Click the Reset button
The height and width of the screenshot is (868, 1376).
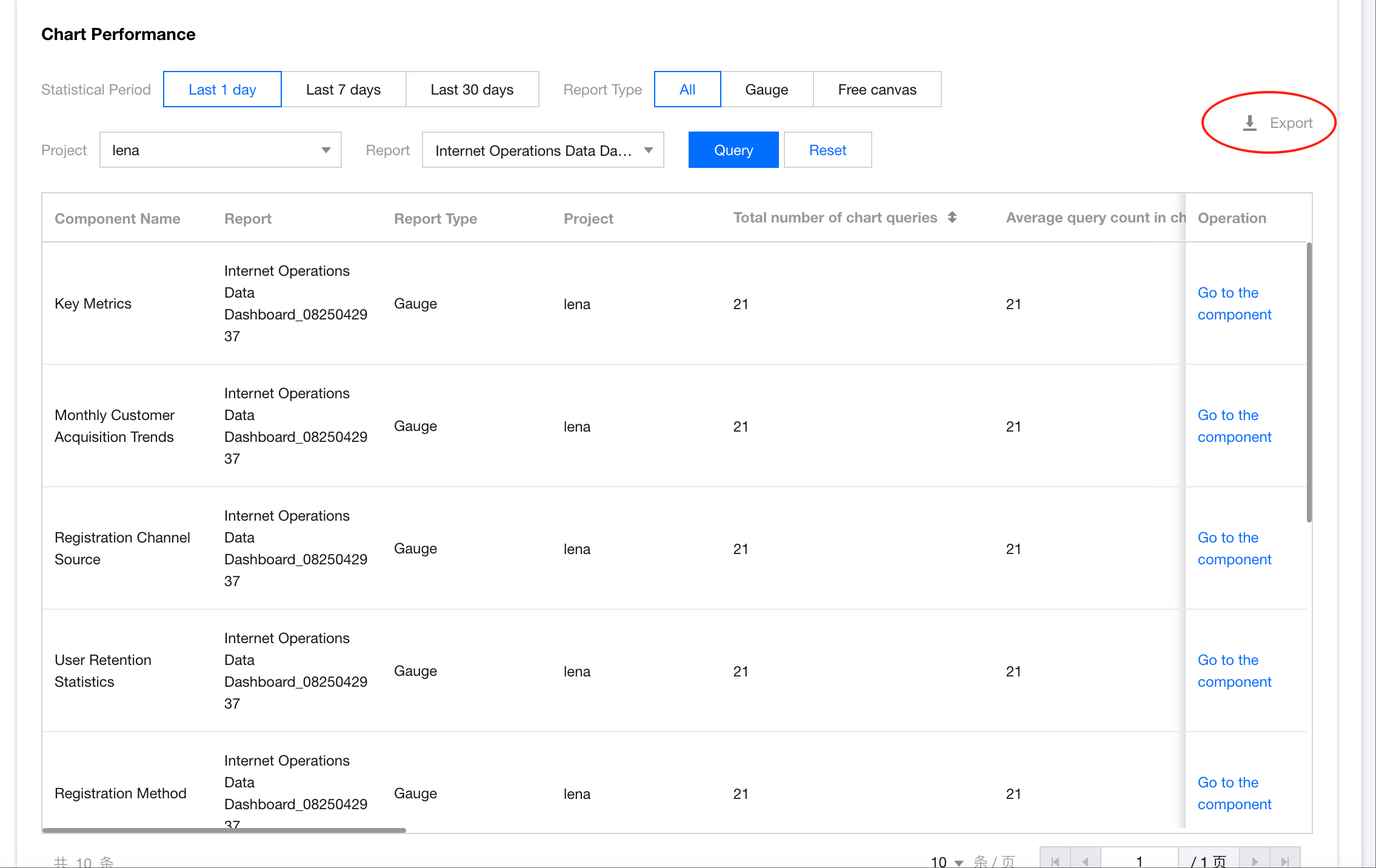[x=827, y=150]
